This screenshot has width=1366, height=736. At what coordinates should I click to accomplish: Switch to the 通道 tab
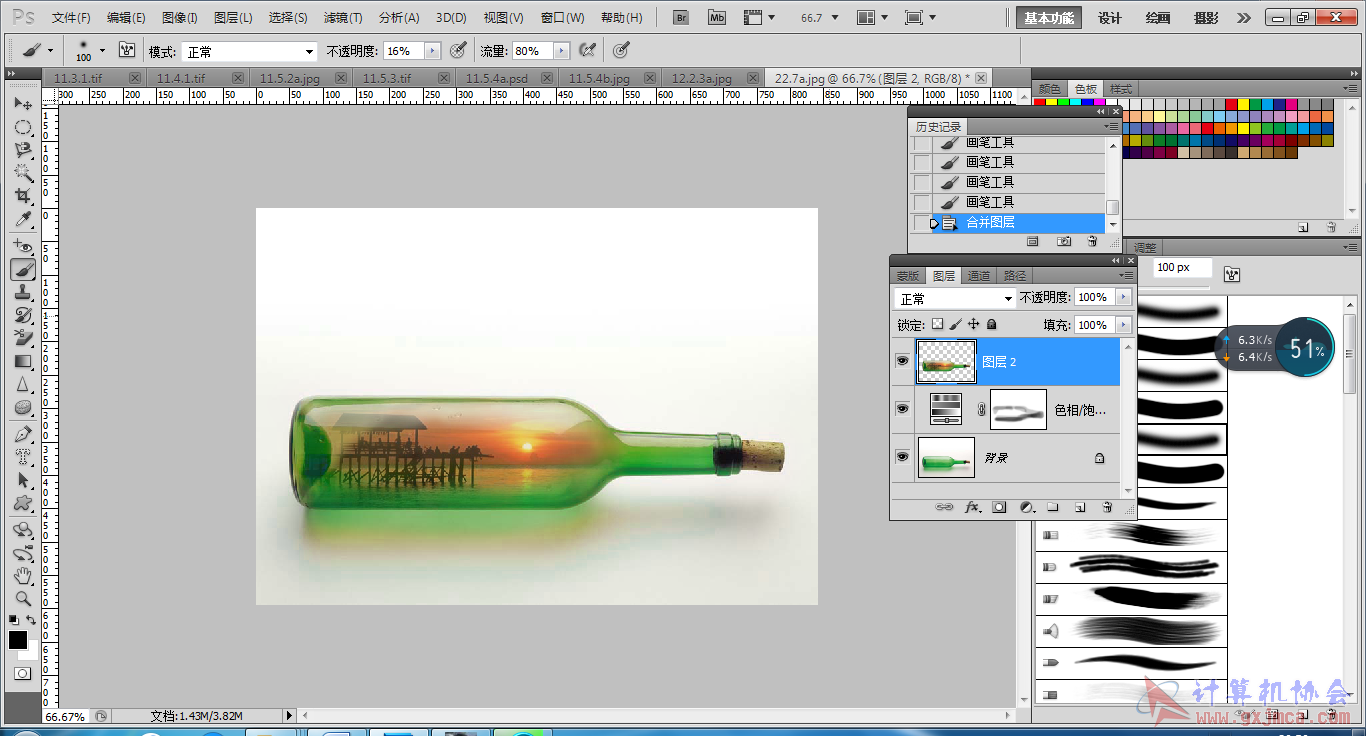coord(979,276)
